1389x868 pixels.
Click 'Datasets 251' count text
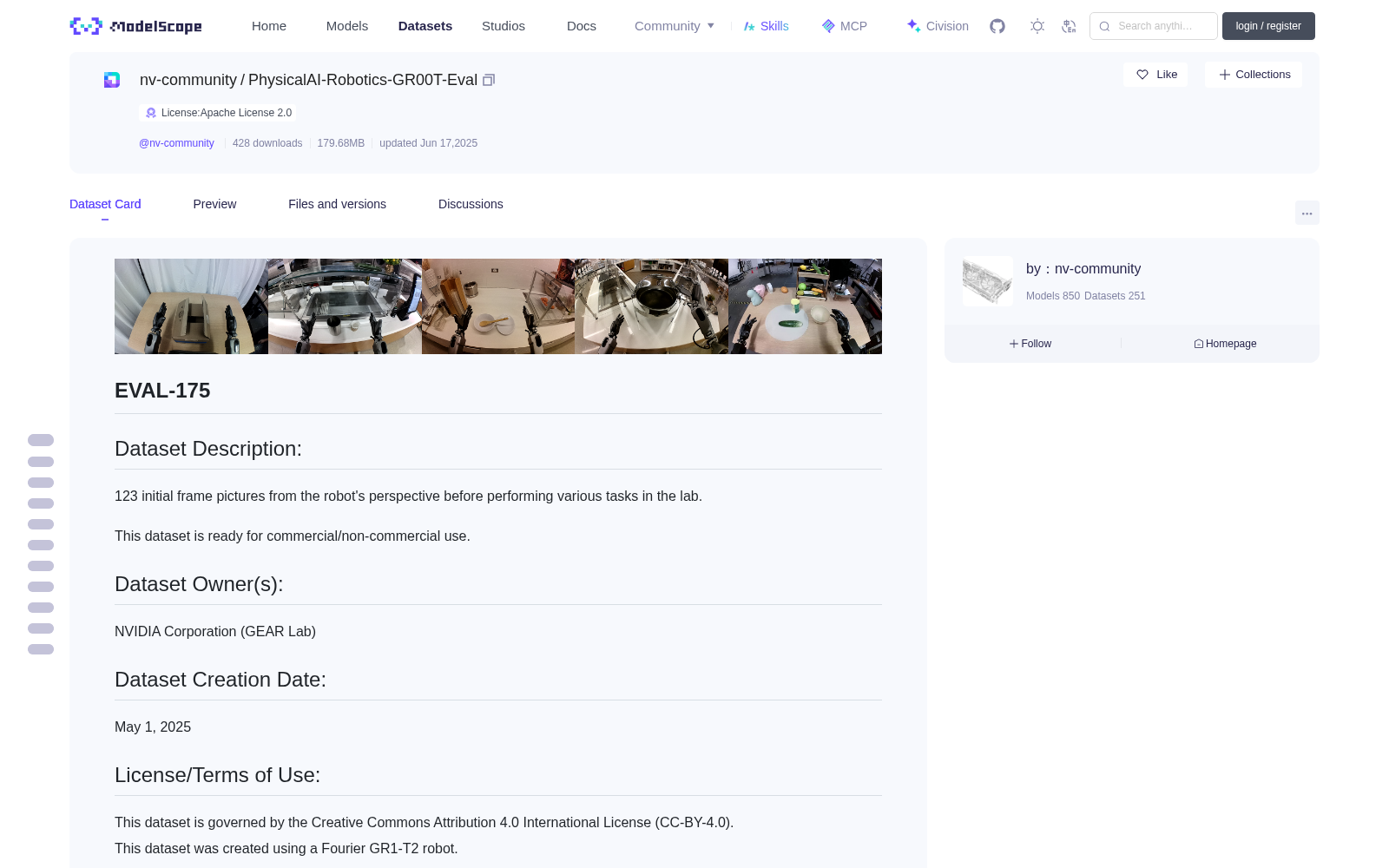[1115, 296]
